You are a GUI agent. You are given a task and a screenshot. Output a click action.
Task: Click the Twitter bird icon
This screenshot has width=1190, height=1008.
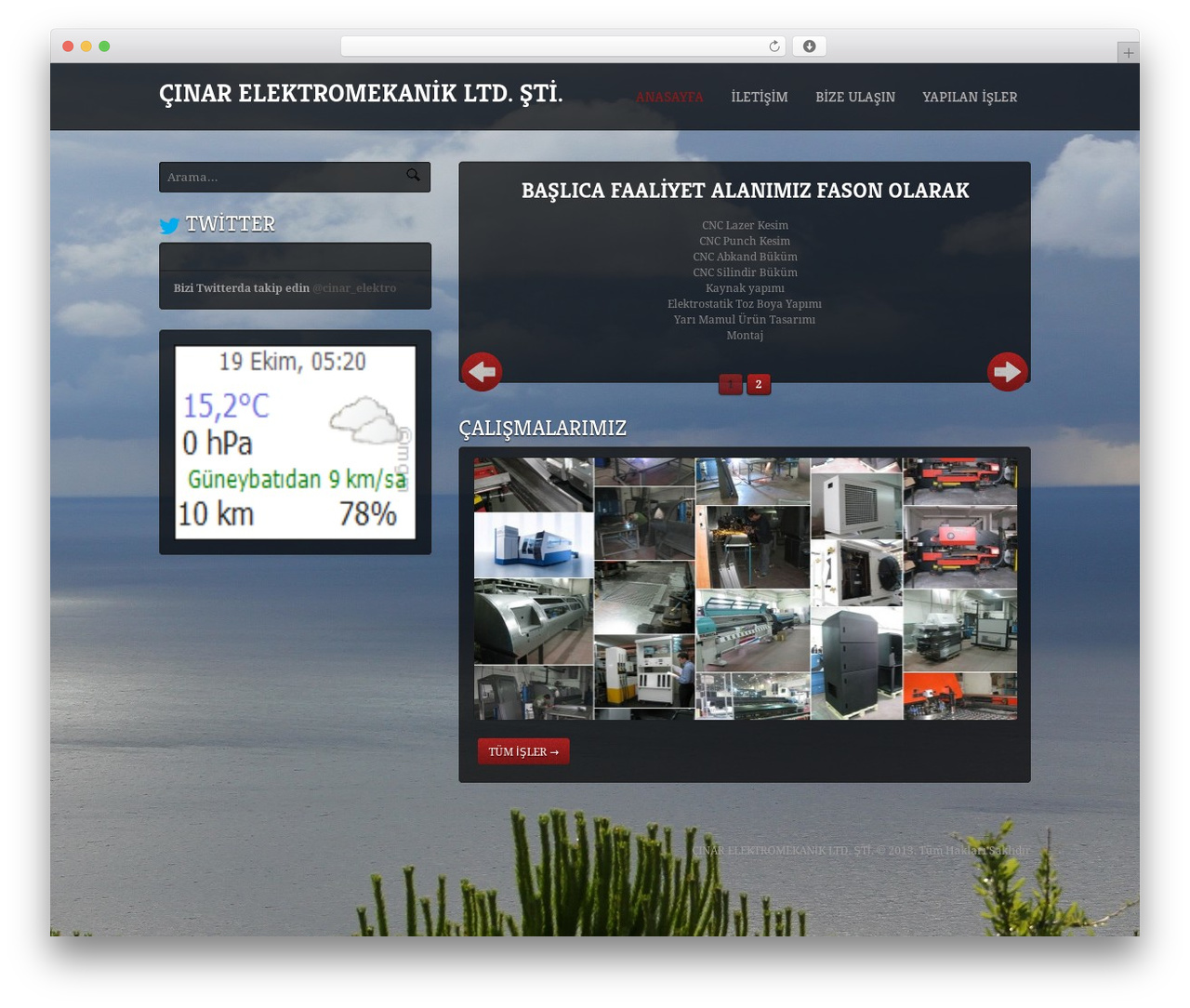169,225
